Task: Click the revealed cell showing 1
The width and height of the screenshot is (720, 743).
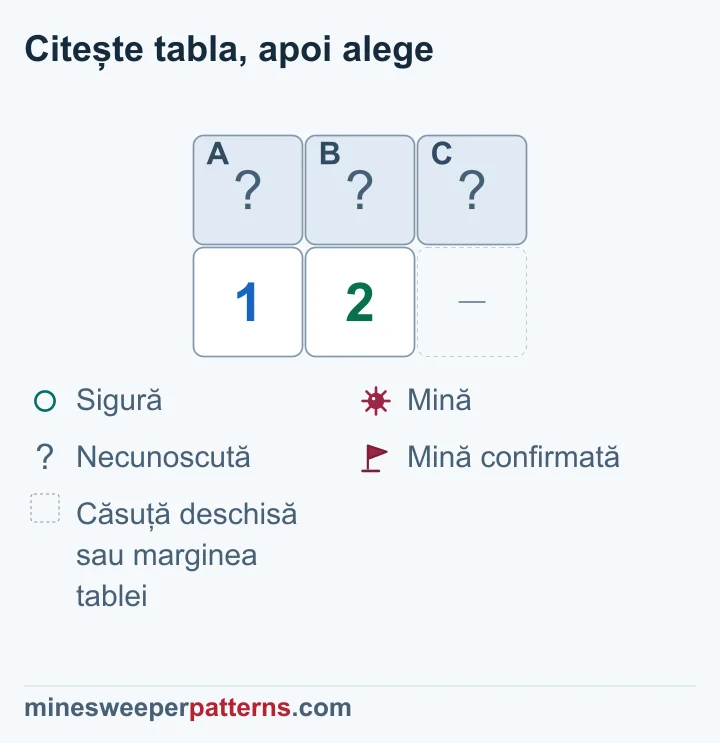Action: [248, 302]
